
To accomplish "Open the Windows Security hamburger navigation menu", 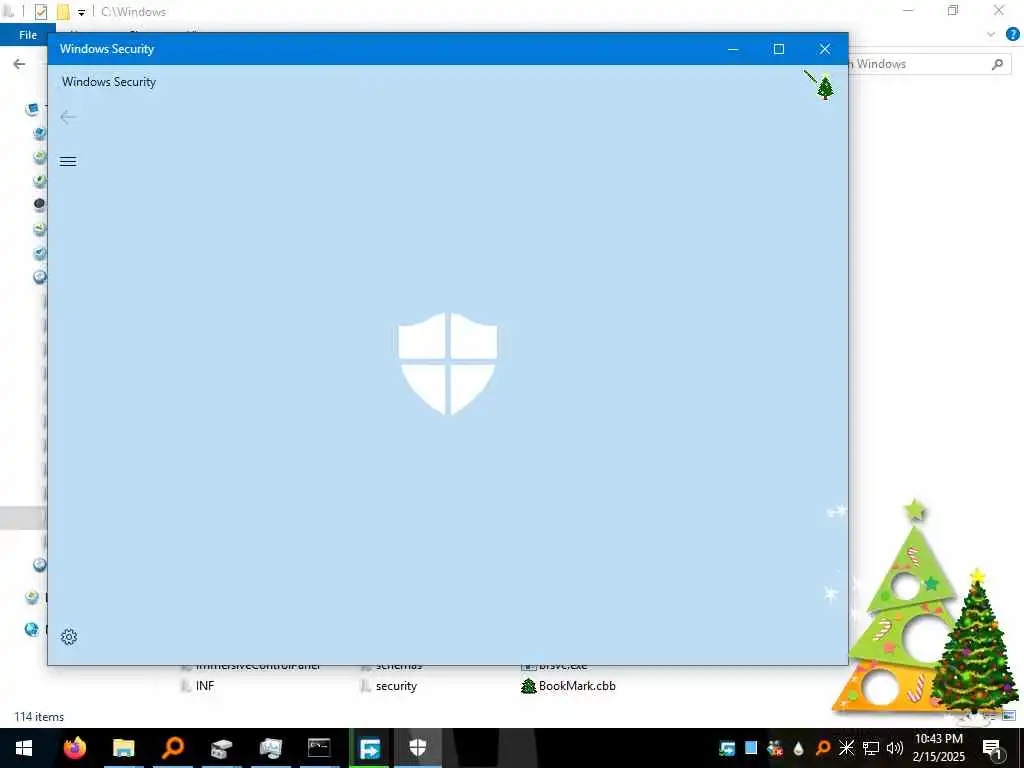I will click(x=68, y=161).
